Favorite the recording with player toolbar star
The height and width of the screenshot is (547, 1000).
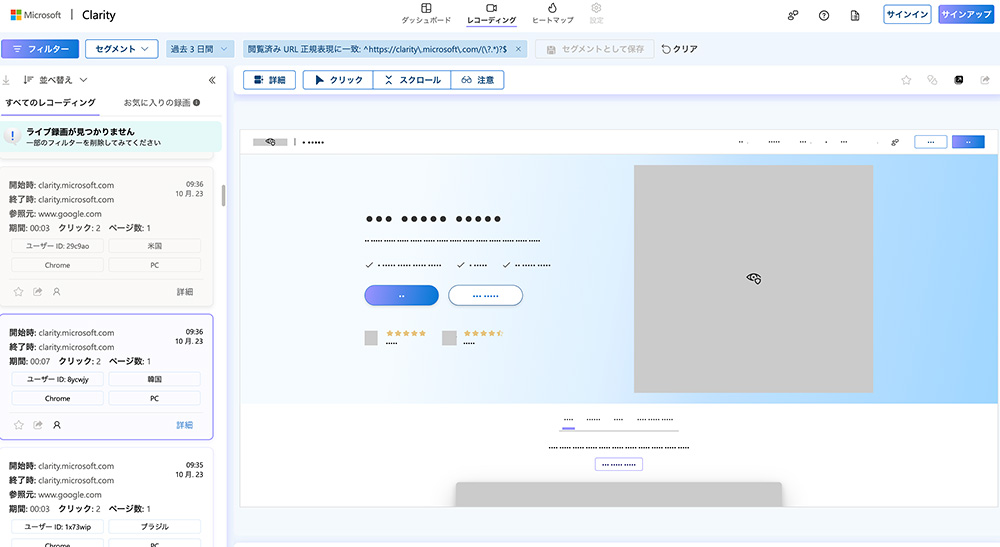[906, 80]
